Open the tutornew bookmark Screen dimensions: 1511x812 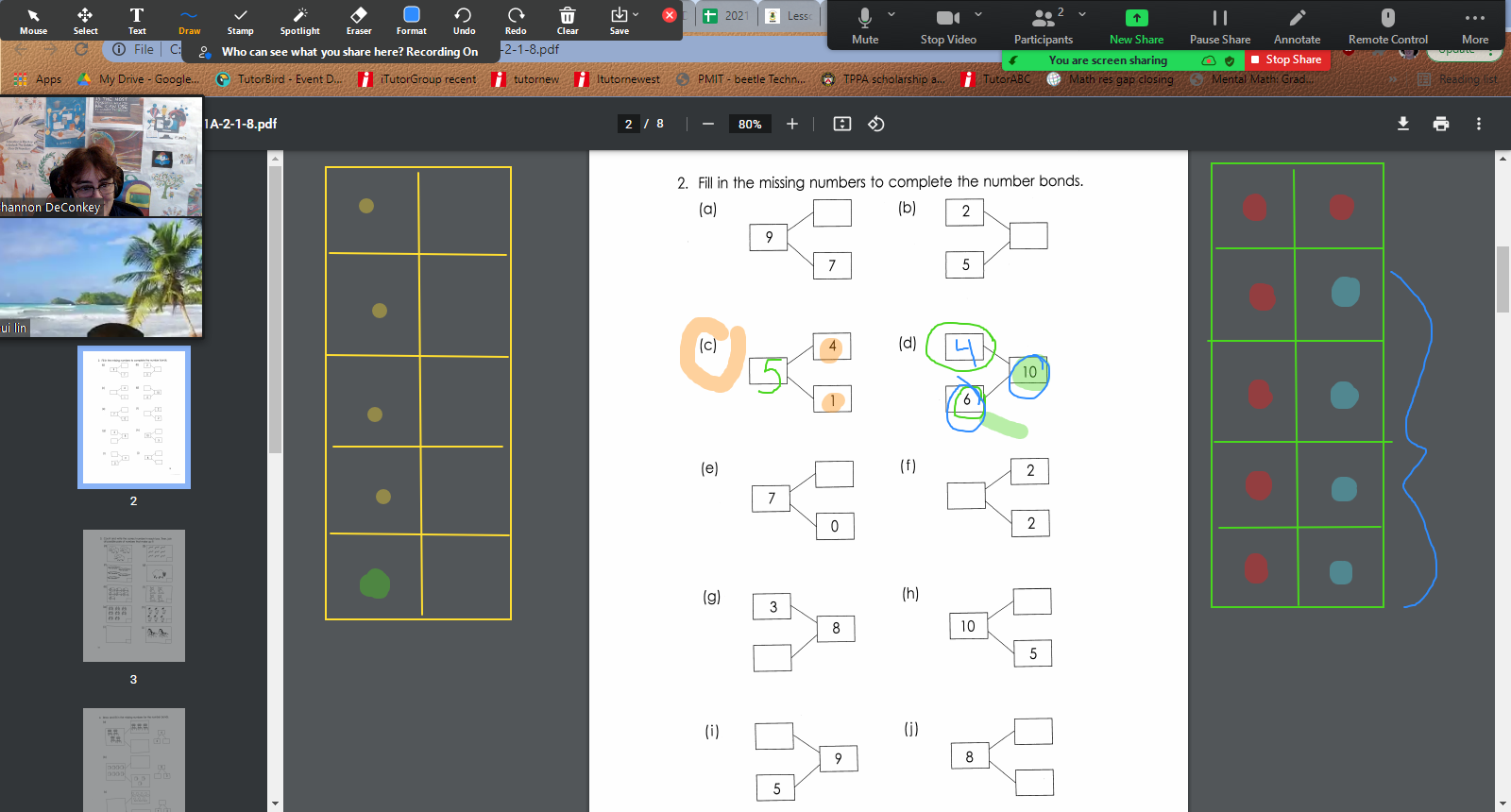tap(526, 79)
